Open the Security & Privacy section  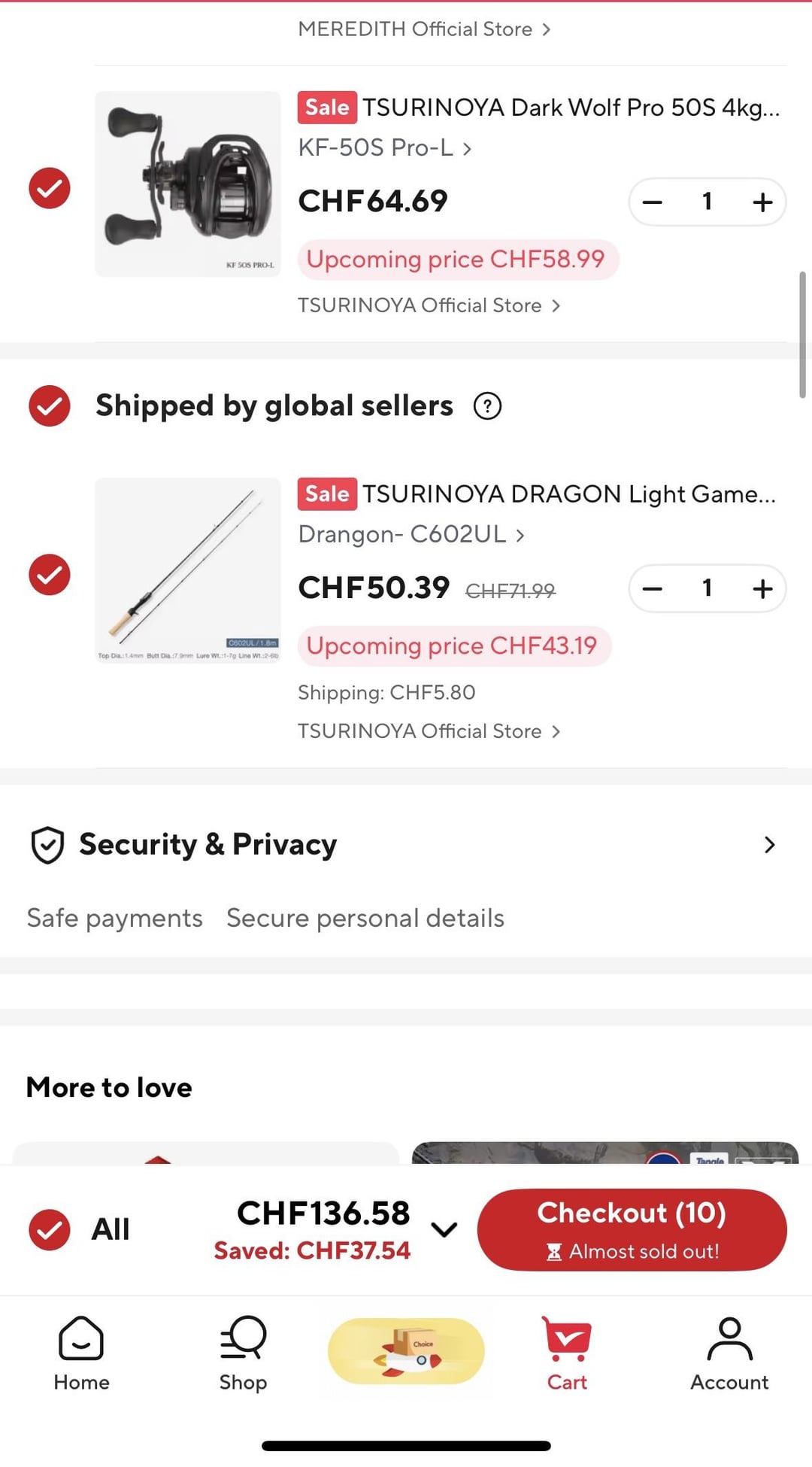(x=406, y=845)
